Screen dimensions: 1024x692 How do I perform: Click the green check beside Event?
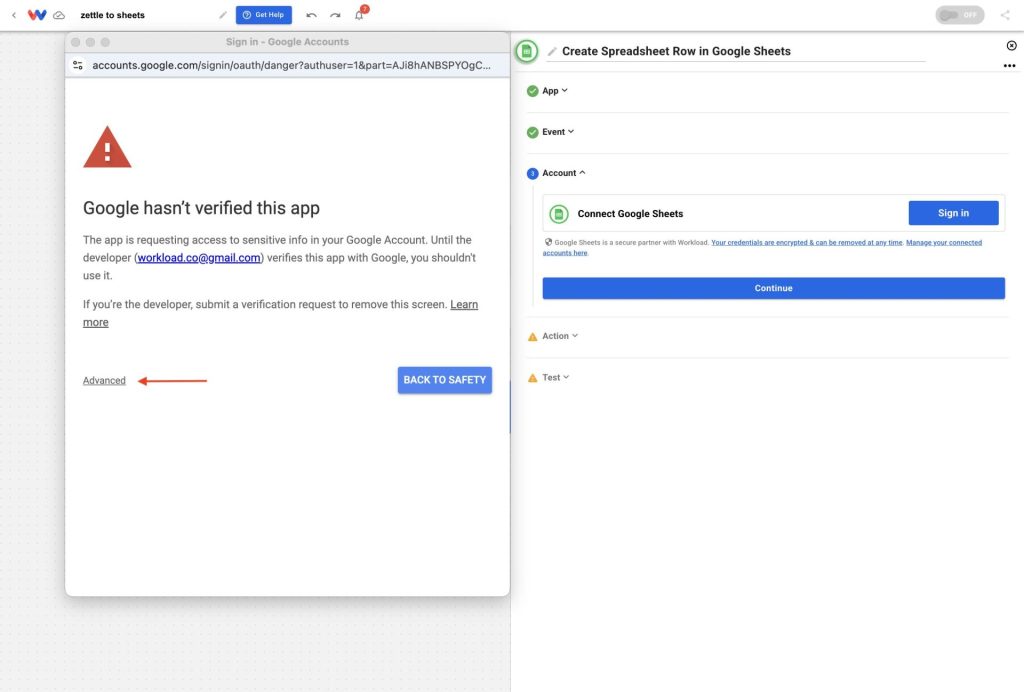click(x=532, y=133)
